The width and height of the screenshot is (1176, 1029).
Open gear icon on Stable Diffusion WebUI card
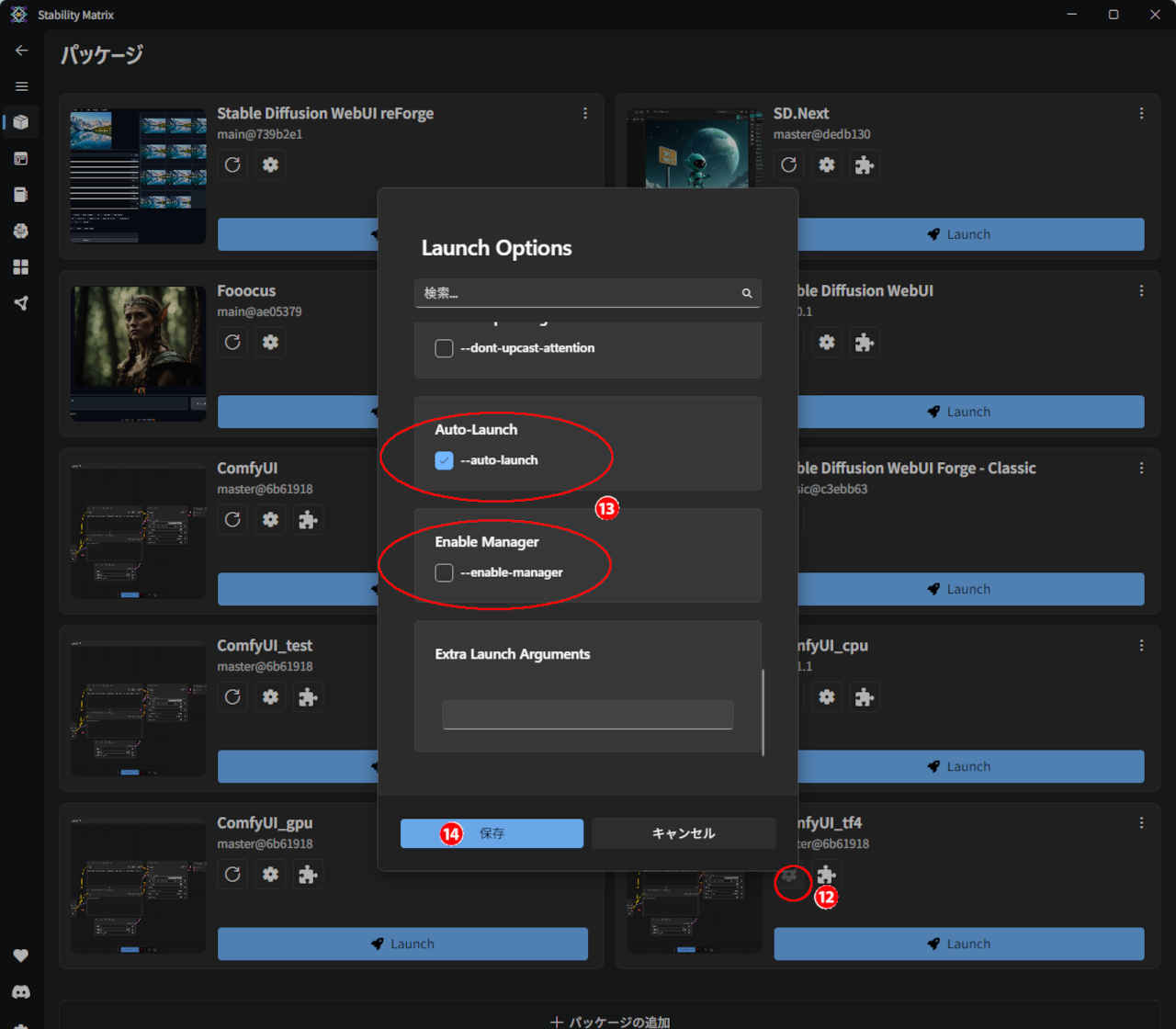click(827, 342)
